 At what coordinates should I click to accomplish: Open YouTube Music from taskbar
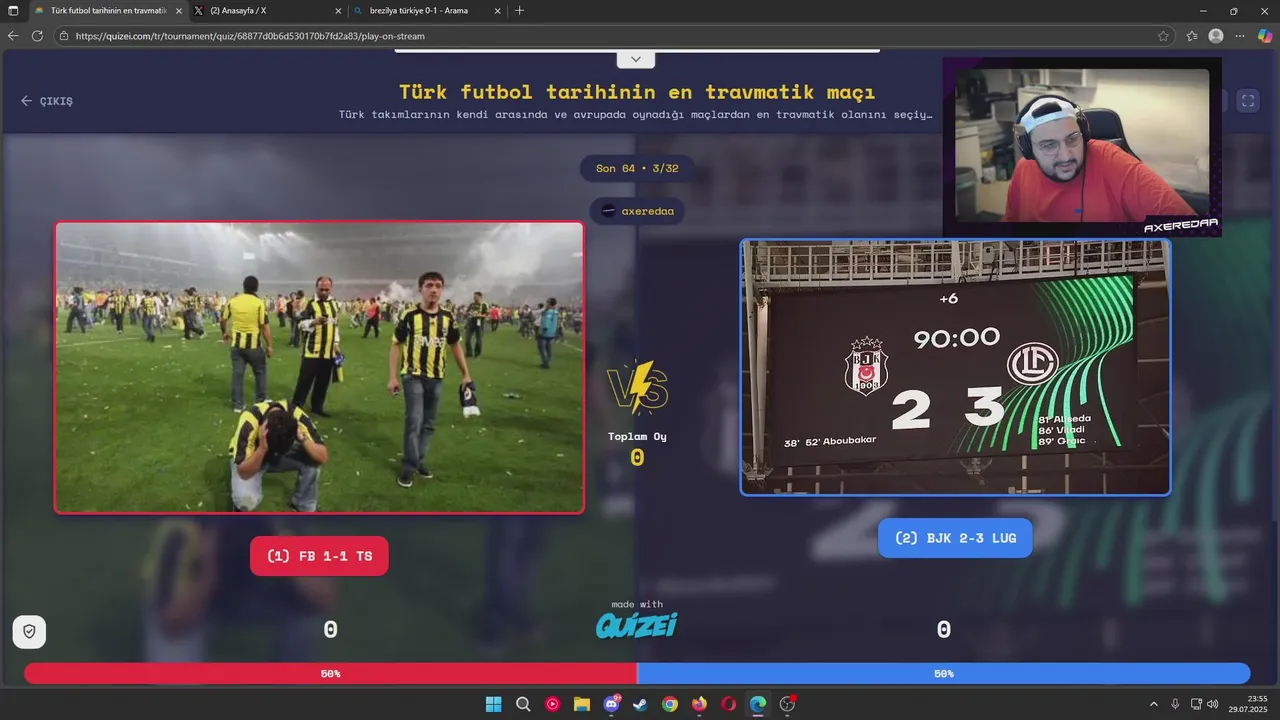tap(552, 704)
